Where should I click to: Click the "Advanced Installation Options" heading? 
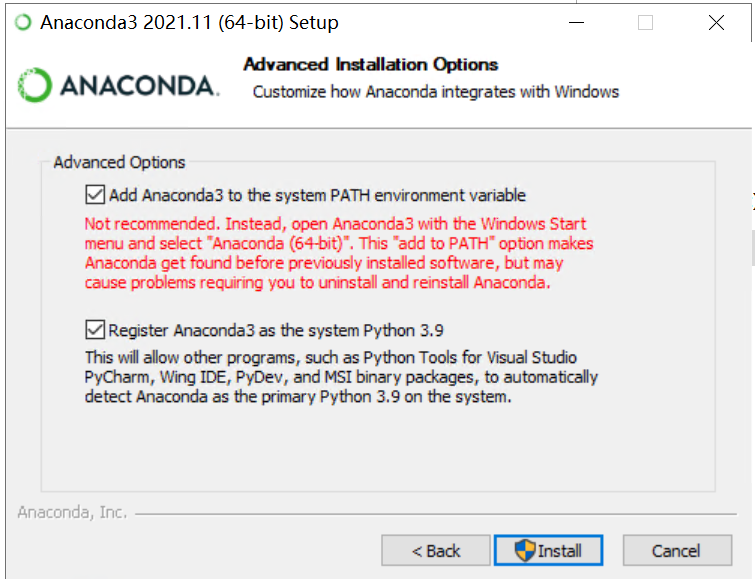pyautogui.click(x=370, y=64)
